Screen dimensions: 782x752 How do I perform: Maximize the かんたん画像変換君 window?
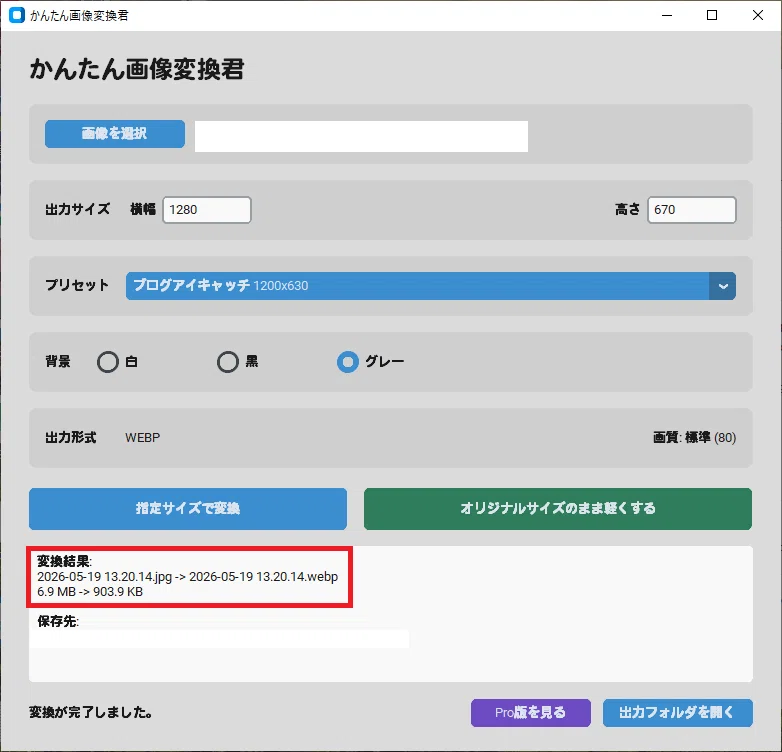[x=712, y=15]
